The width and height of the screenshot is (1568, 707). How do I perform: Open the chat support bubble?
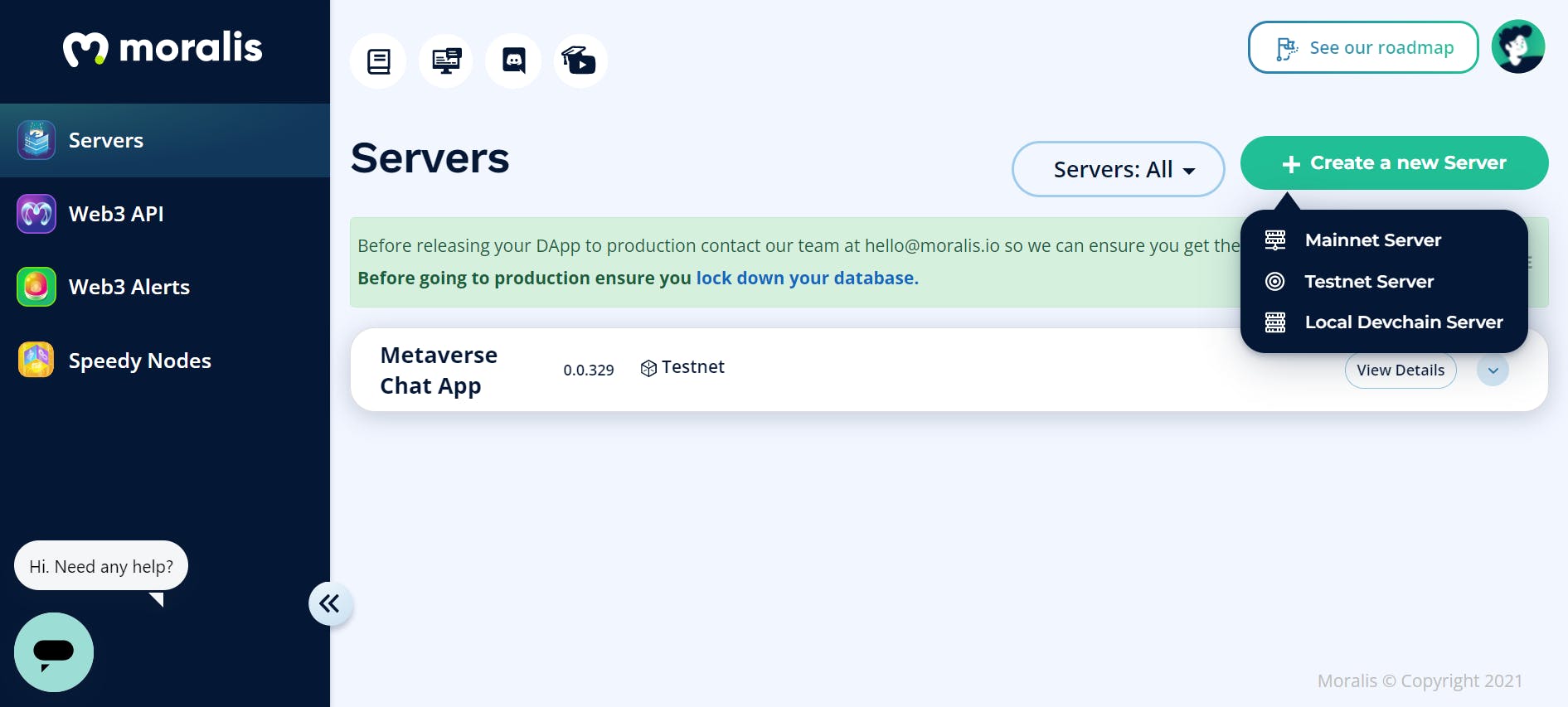pyautogui.click(x=54, y=652)
